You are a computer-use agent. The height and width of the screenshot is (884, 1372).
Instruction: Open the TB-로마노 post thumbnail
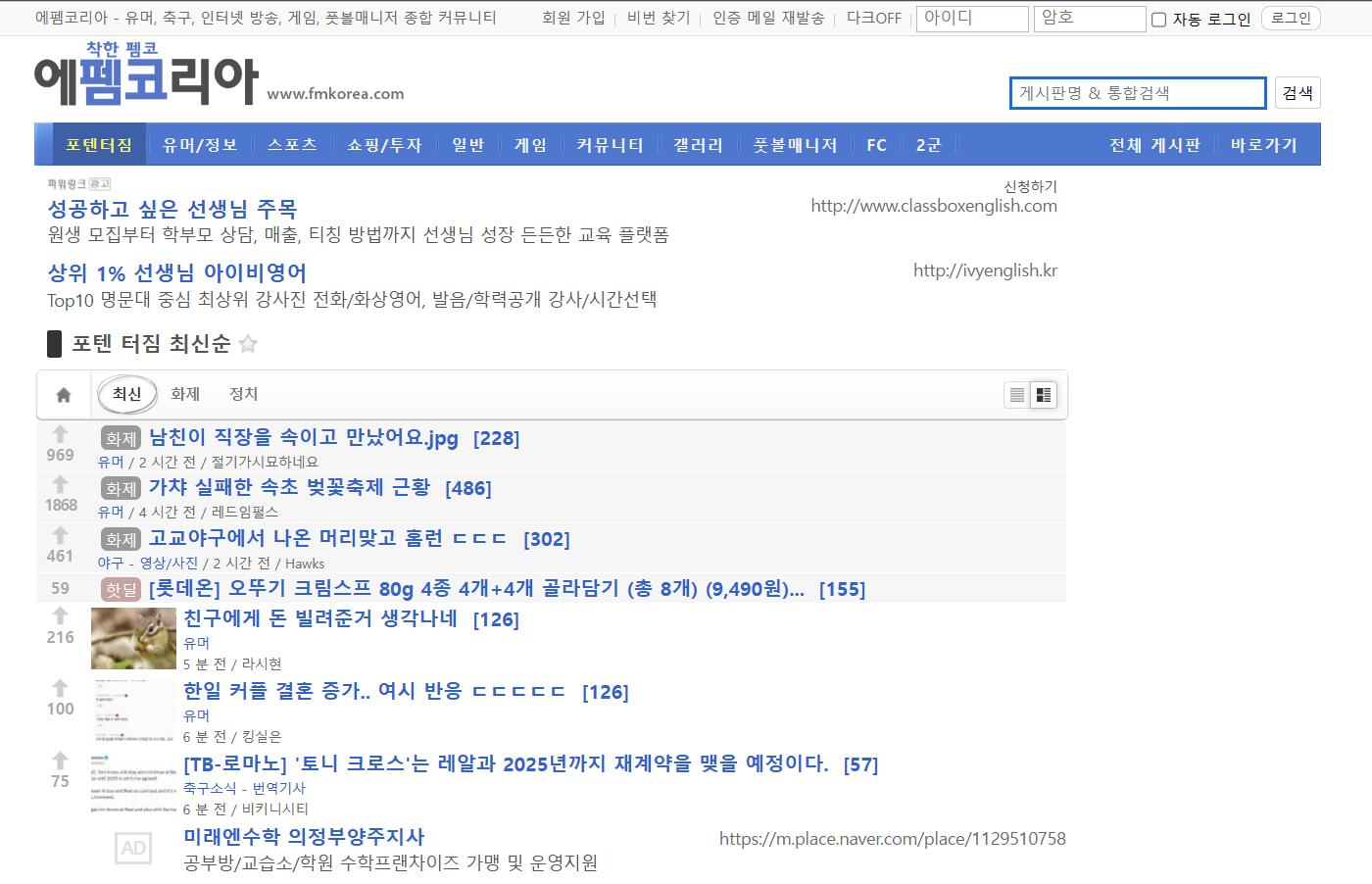click(x=133, y=783)
